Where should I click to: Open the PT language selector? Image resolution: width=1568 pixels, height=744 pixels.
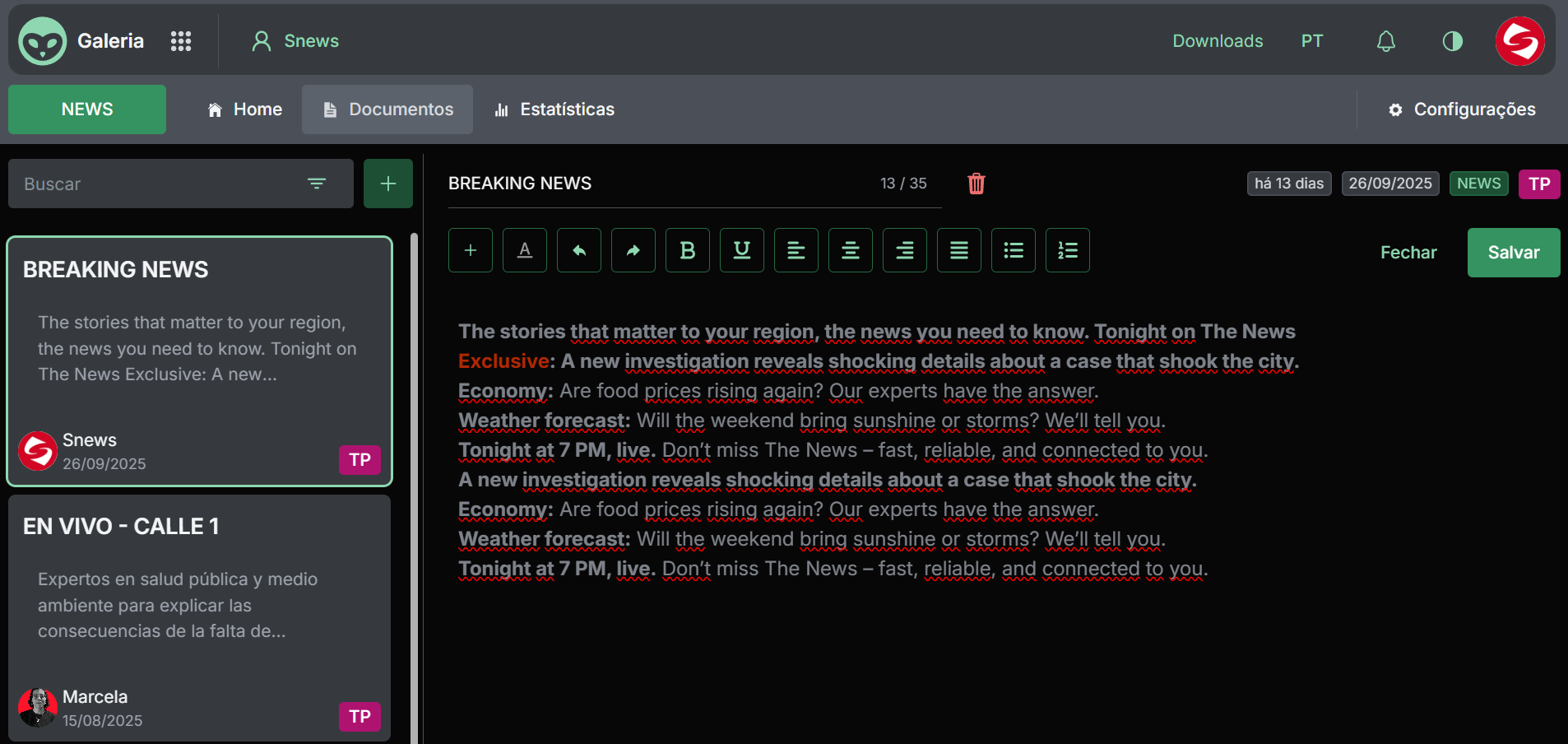[x=1311, y=41]
